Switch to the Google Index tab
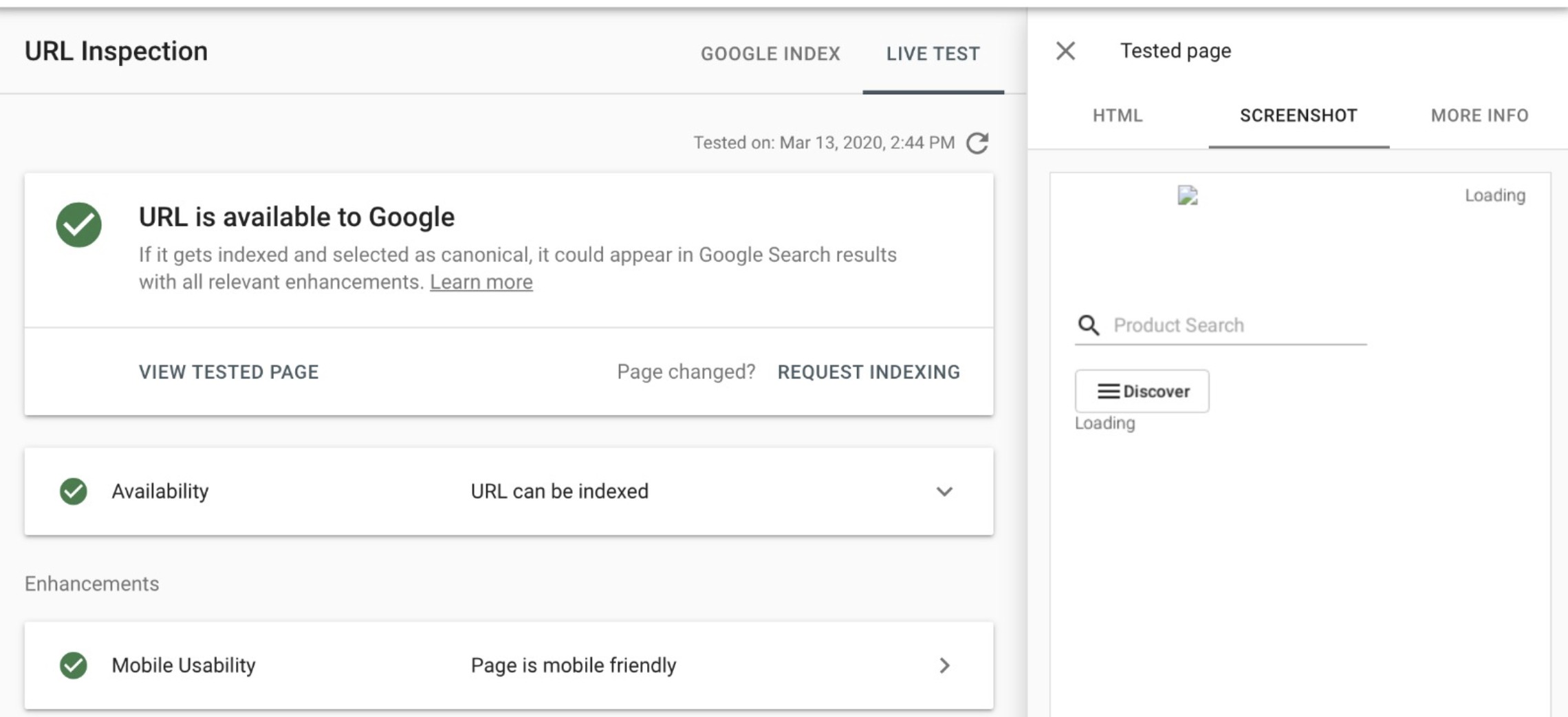This screenshot has height=717, width=1568. pyautogui.click(x=770, y=54)
